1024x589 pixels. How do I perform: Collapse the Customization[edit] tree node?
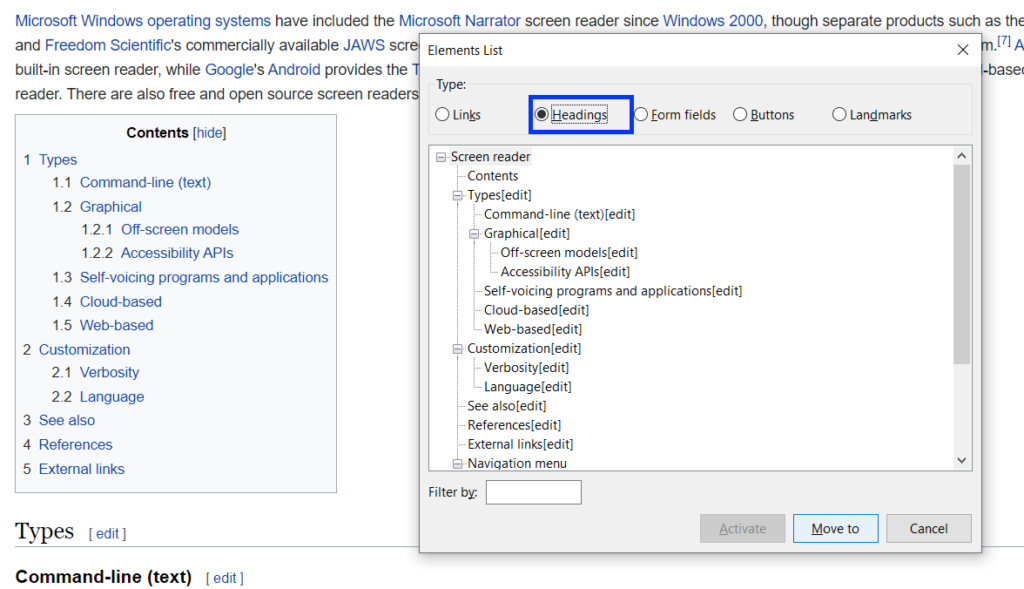point(458,349)
